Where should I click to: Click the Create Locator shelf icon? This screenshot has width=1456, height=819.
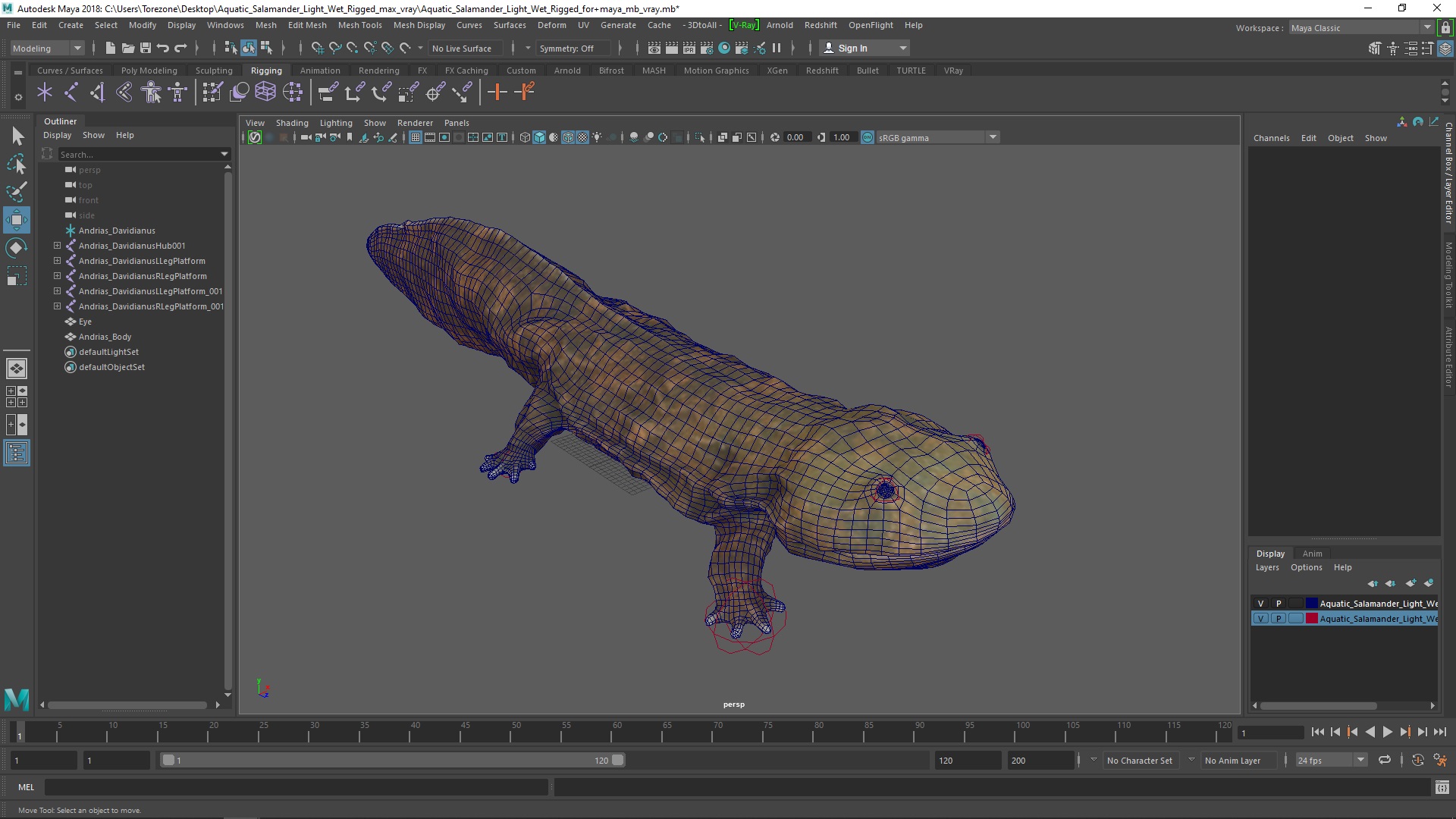coord(45,93)
